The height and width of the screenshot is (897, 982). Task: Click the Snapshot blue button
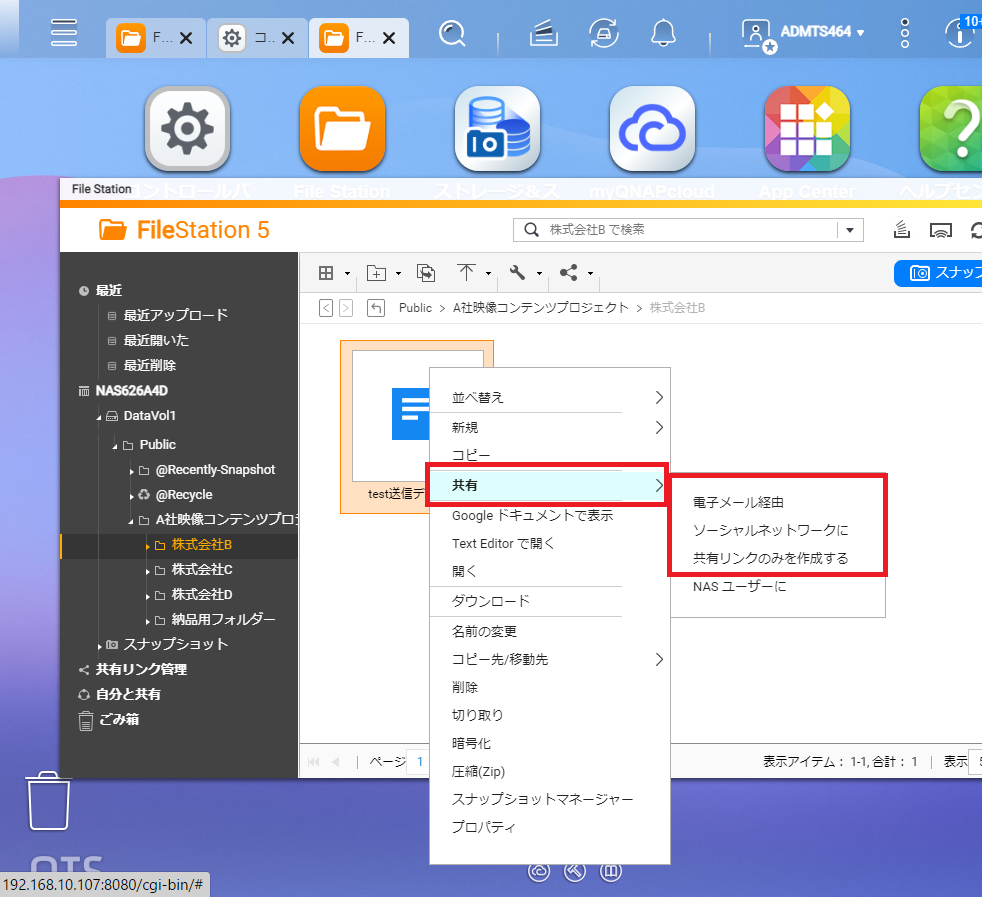pos(938,273)
